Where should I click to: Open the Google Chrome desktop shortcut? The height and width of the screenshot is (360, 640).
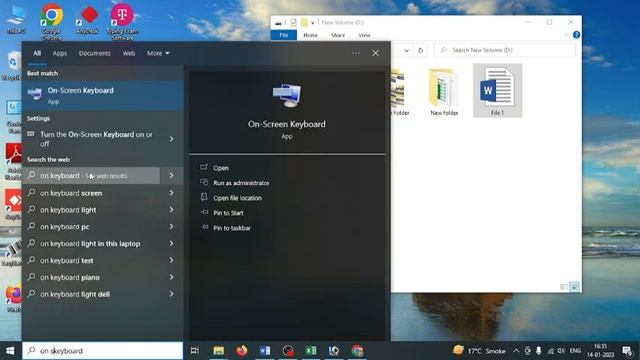pyautogui.click(x=52, y=22)
